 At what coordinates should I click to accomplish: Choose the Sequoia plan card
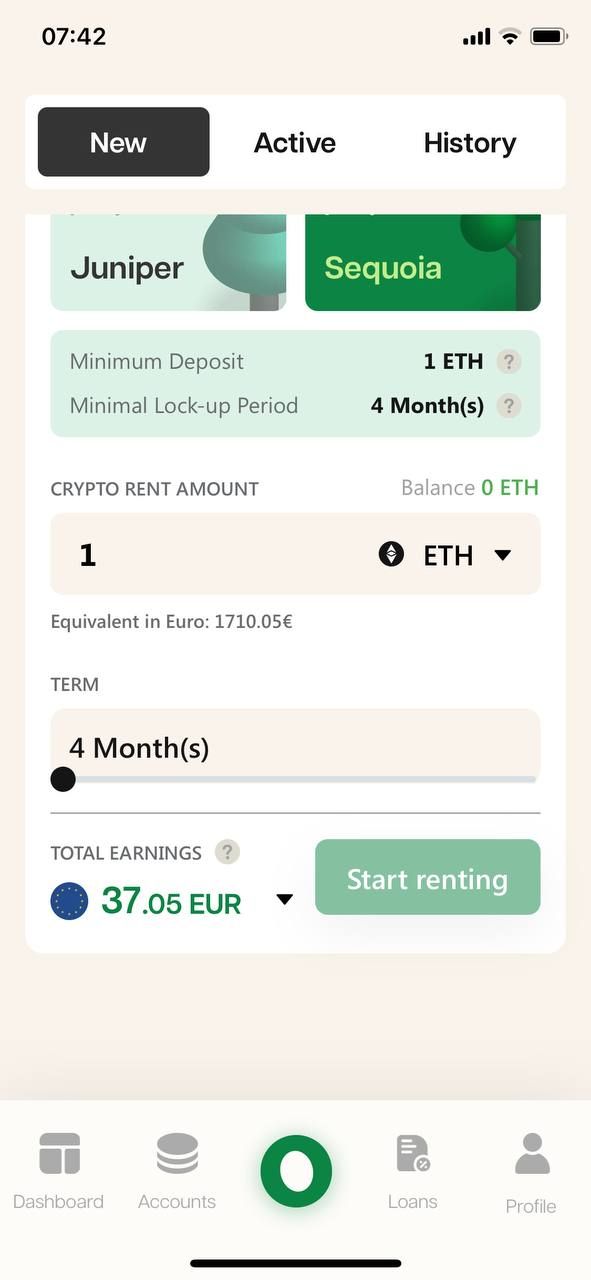[x=423, y=262]
